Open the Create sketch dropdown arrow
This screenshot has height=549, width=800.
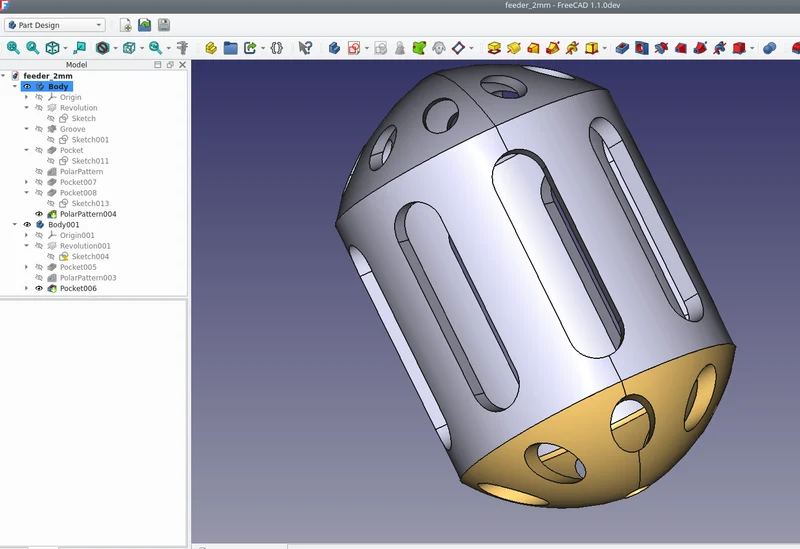[x=367, y=48]
